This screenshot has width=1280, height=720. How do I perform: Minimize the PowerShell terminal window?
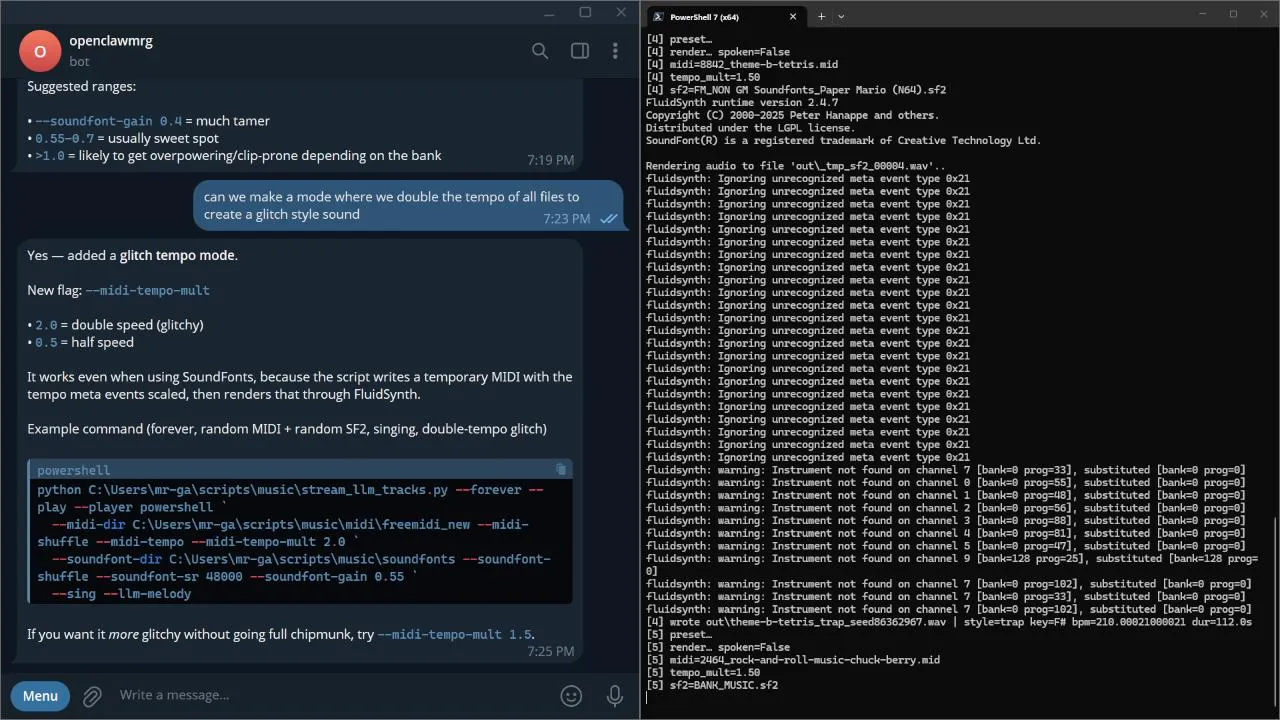(1203, 14)
